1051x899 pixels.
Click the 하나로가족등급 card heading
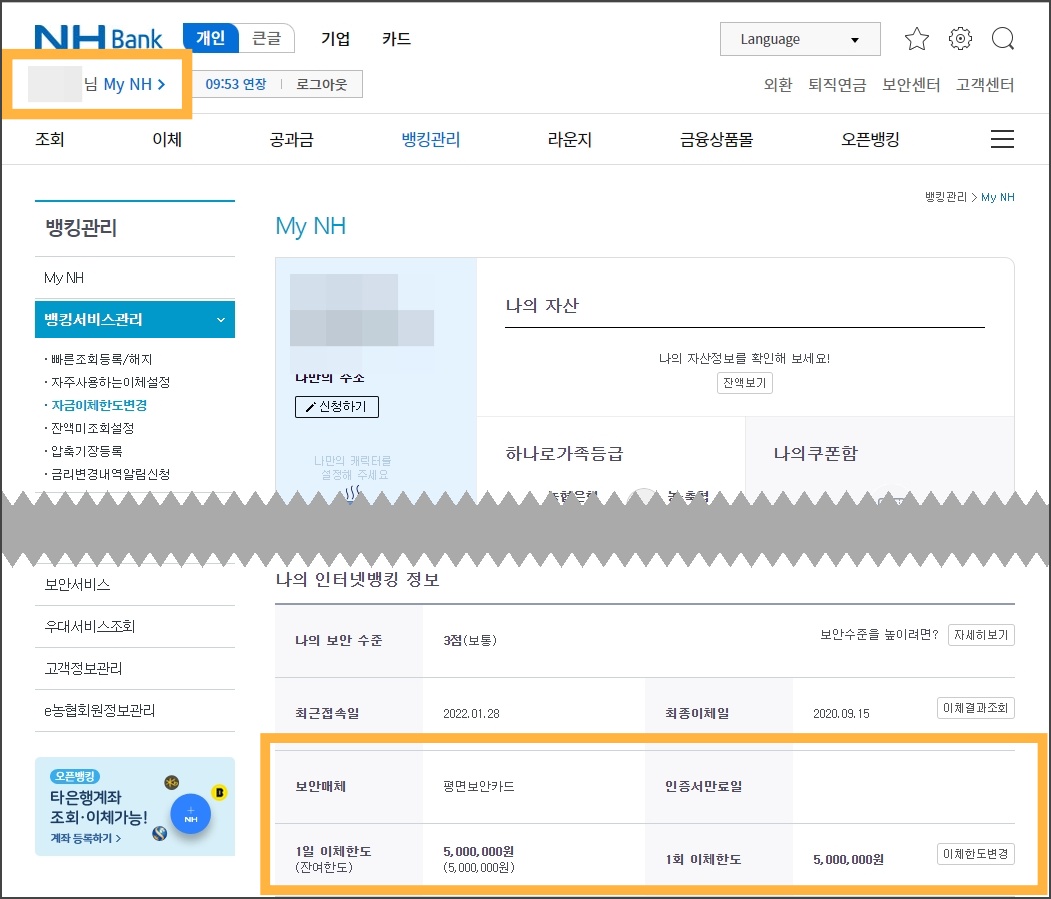point(564,453)
